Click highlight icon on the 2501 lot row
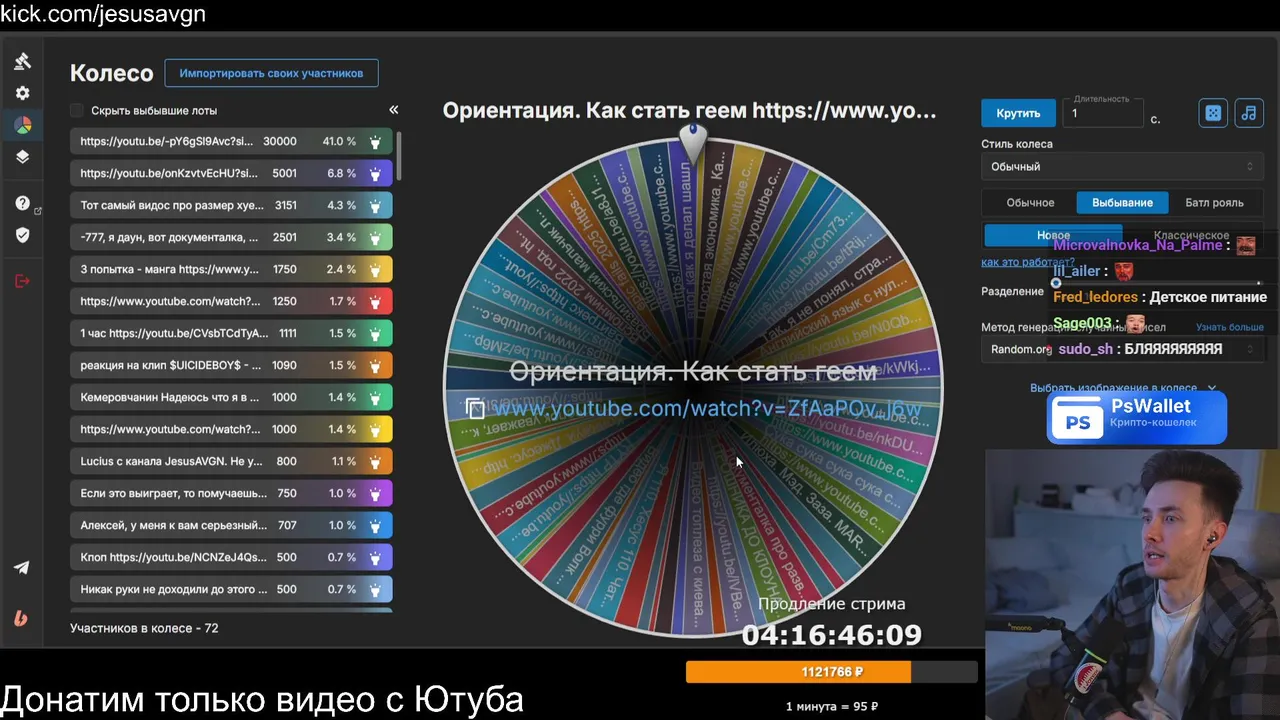Image resolution: width=1280 pixels, height=720 pixels. click(375, 238)
